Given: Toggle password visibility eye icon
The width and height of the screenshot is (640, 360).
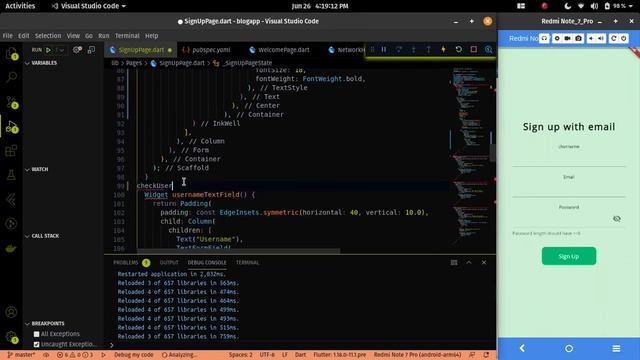Looking at the screenshot, I should click(617, 219).
